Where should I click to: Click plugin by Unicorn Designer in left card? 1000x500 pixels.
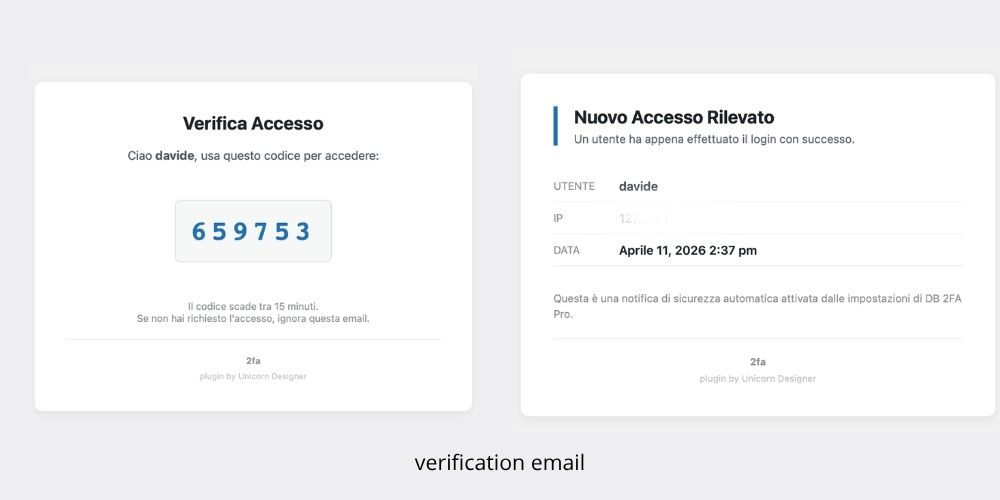click(x=253, y=376)
